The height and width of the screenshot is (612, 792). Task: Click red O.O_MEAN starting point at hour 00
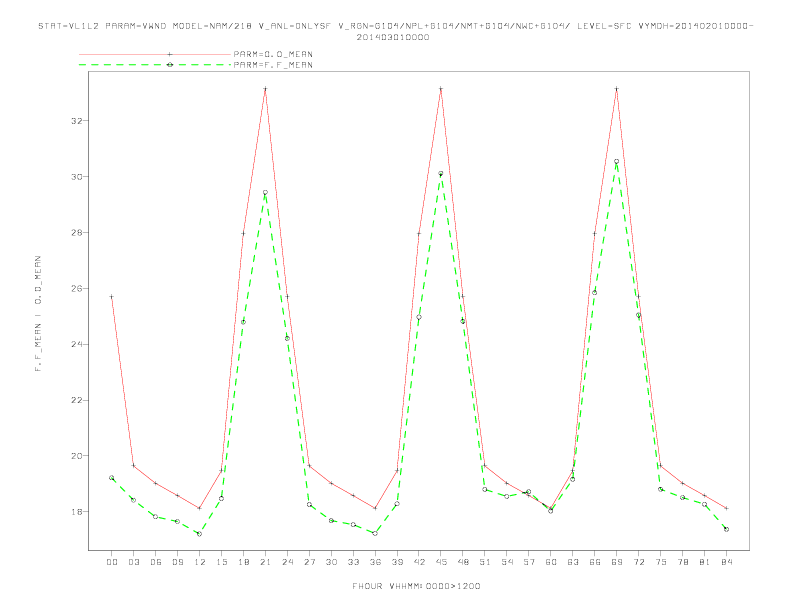(x=112, y=297)
